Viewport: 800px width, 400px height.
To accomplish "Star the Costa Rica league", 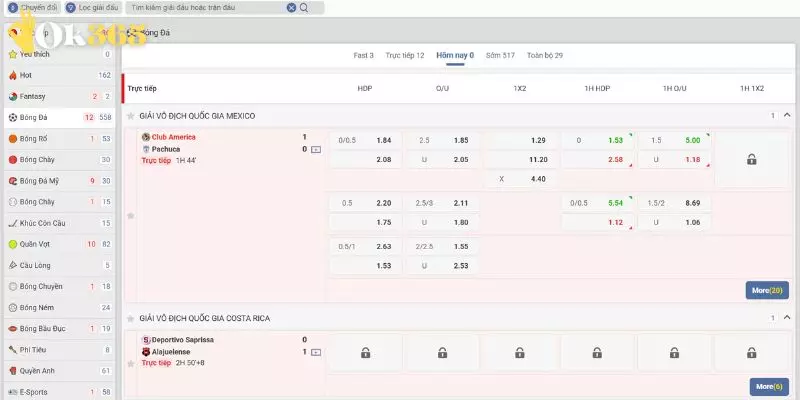I will pyautogui.click(x=130, y=318).
